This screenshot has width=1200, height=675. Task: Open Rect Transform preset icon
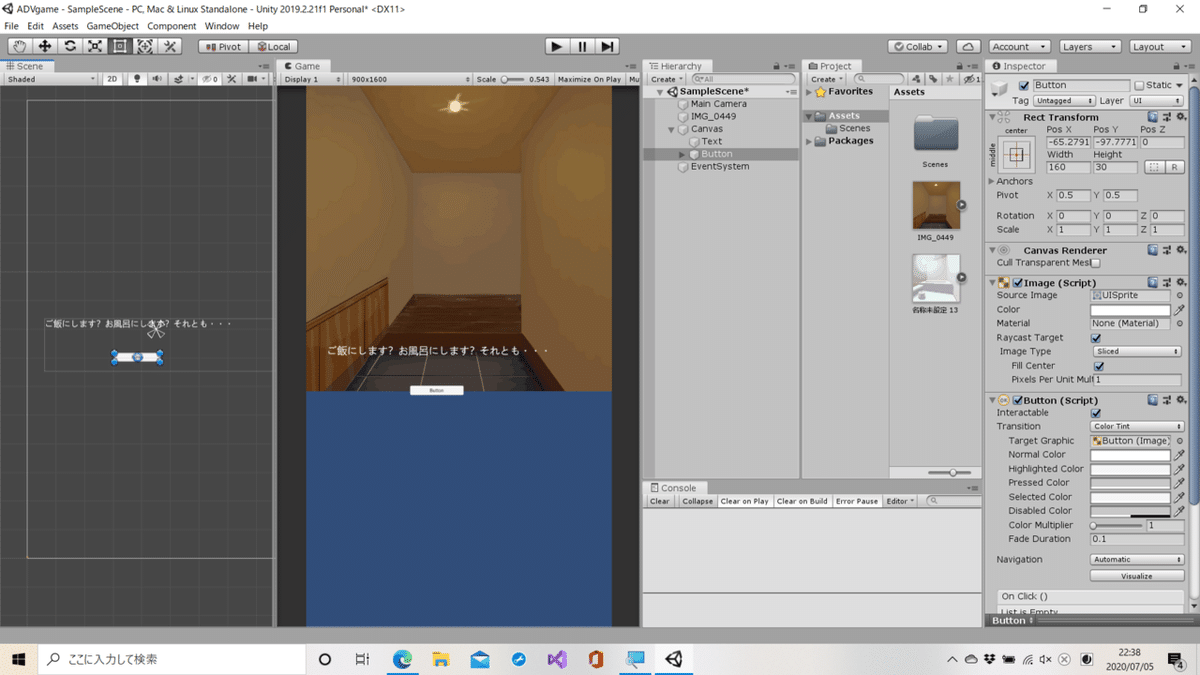pos(1167,117)
